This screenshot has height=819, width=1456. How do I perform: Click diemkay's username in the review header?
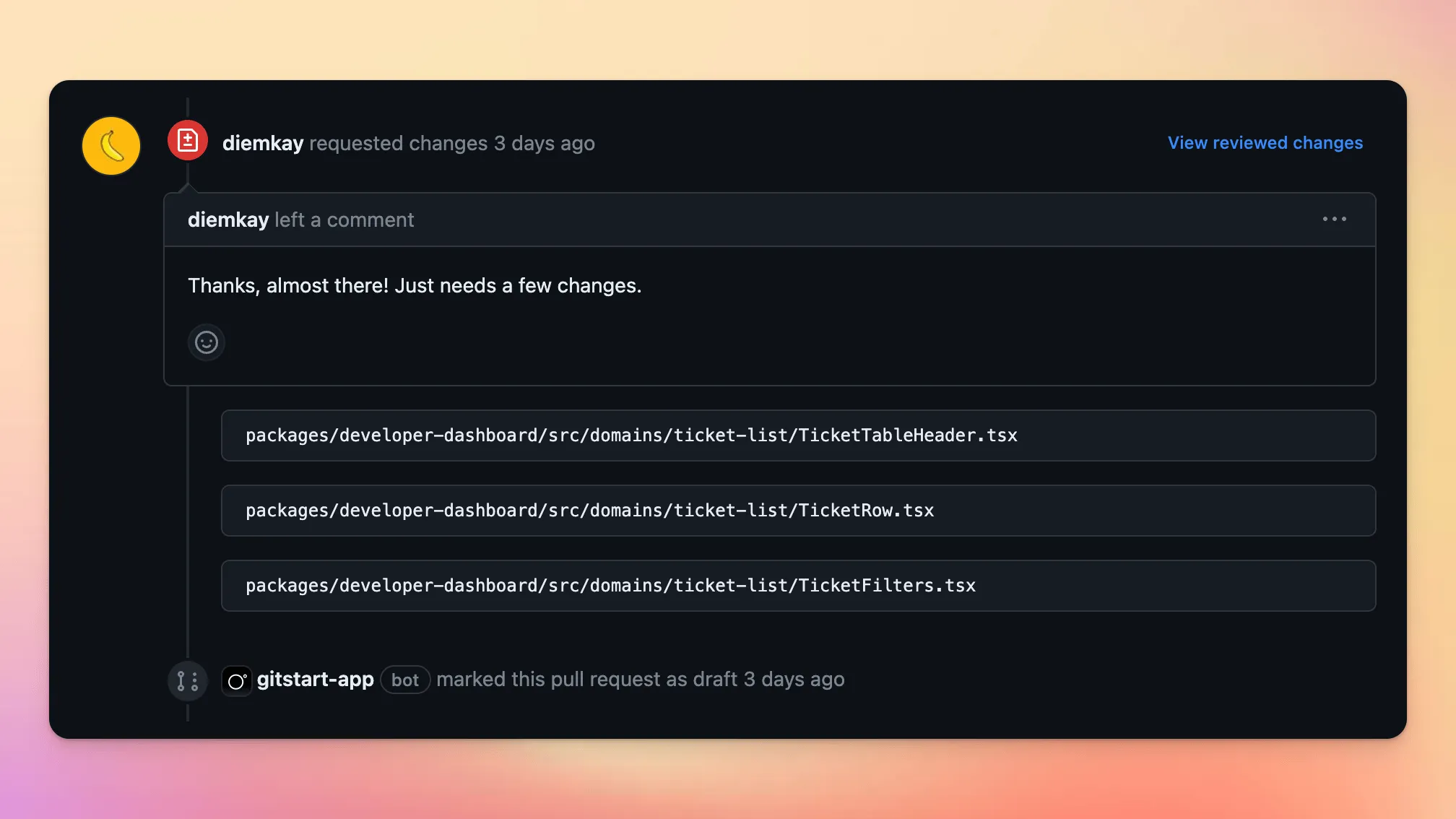(x=263, y=143)
